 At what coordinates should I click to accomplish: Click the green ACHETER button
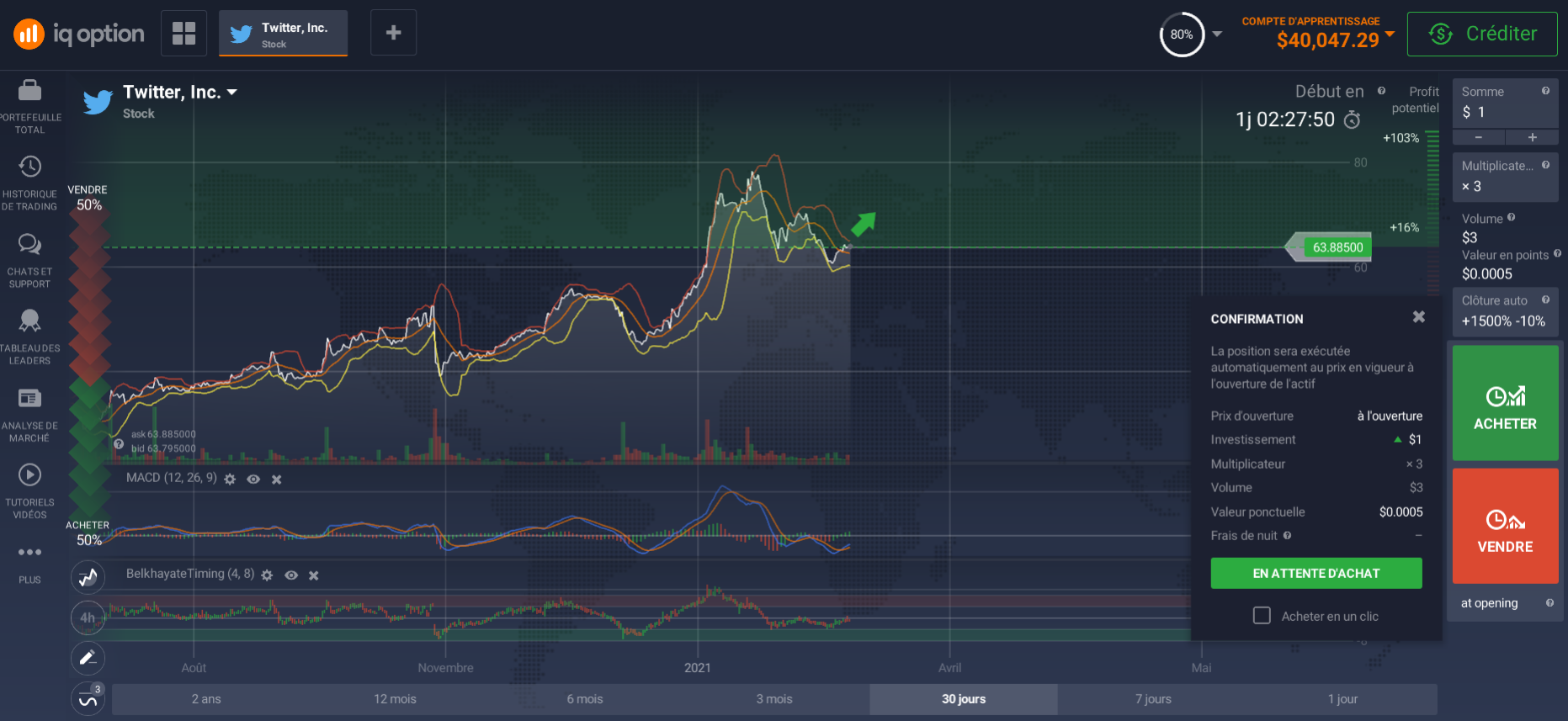1505,403
